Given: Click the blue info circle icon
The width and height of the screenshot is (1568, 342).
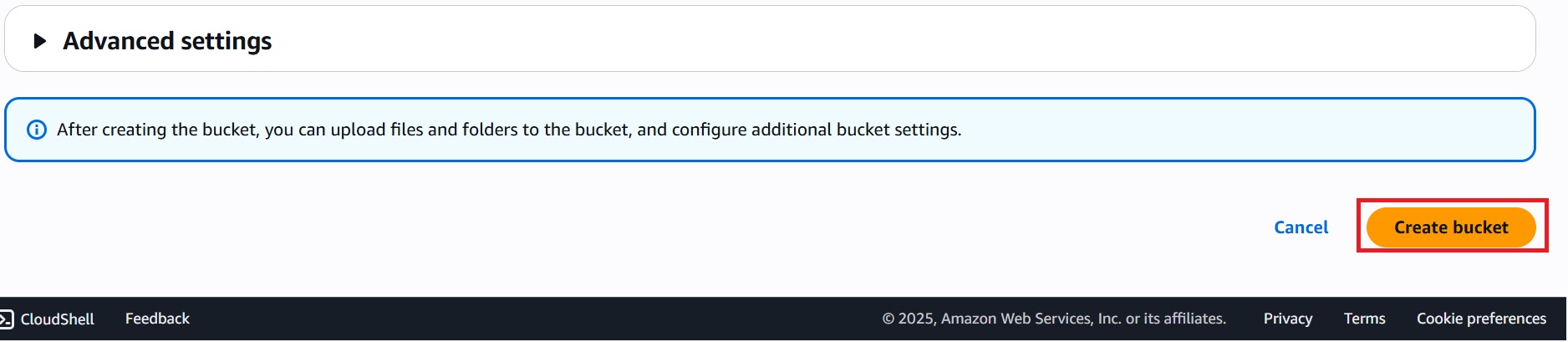Looking at the screenshot, I should pos(37,130).
